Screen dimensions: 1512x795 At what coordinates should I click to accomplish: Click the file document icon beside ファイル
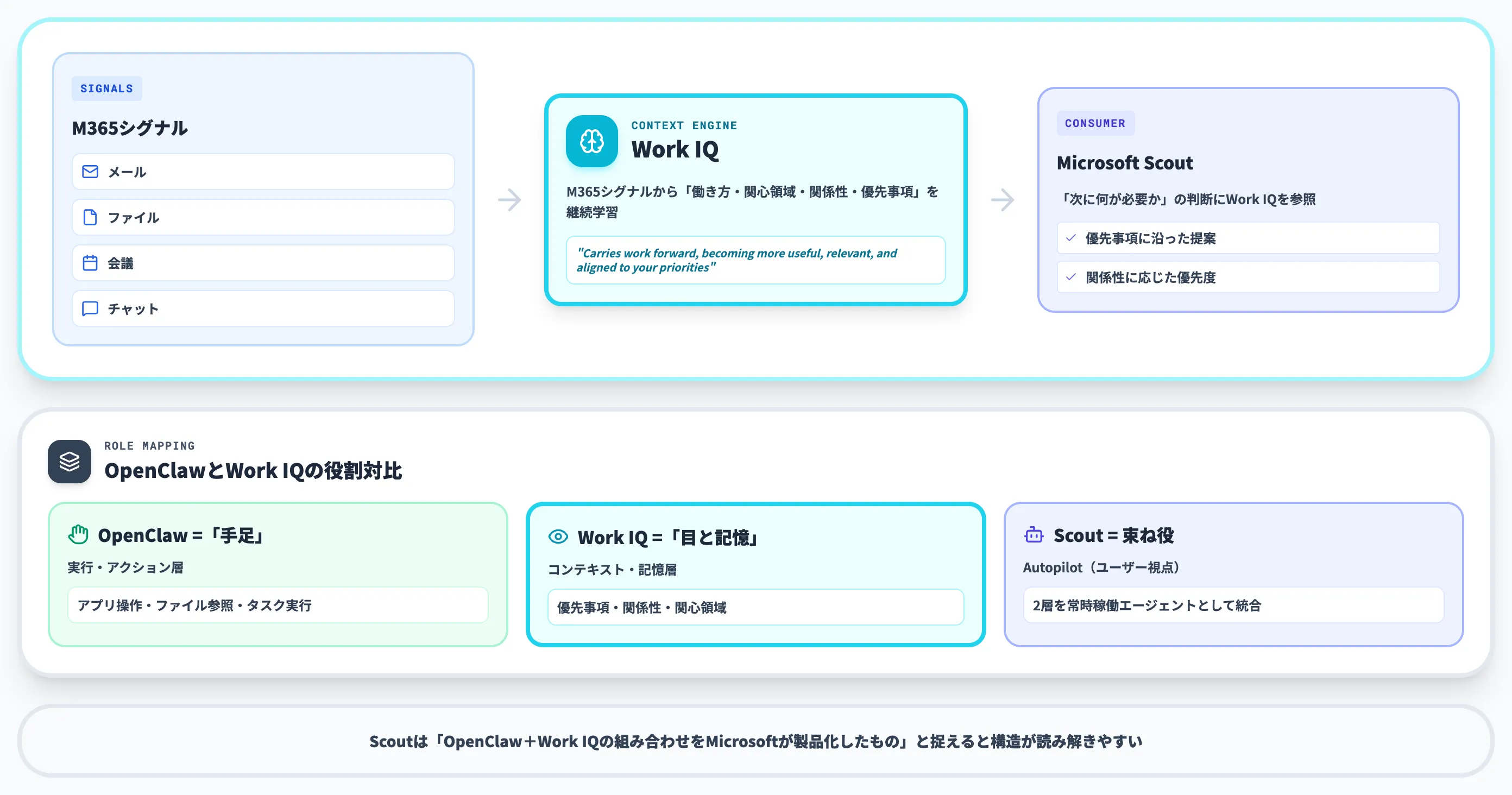coord(90,217)
